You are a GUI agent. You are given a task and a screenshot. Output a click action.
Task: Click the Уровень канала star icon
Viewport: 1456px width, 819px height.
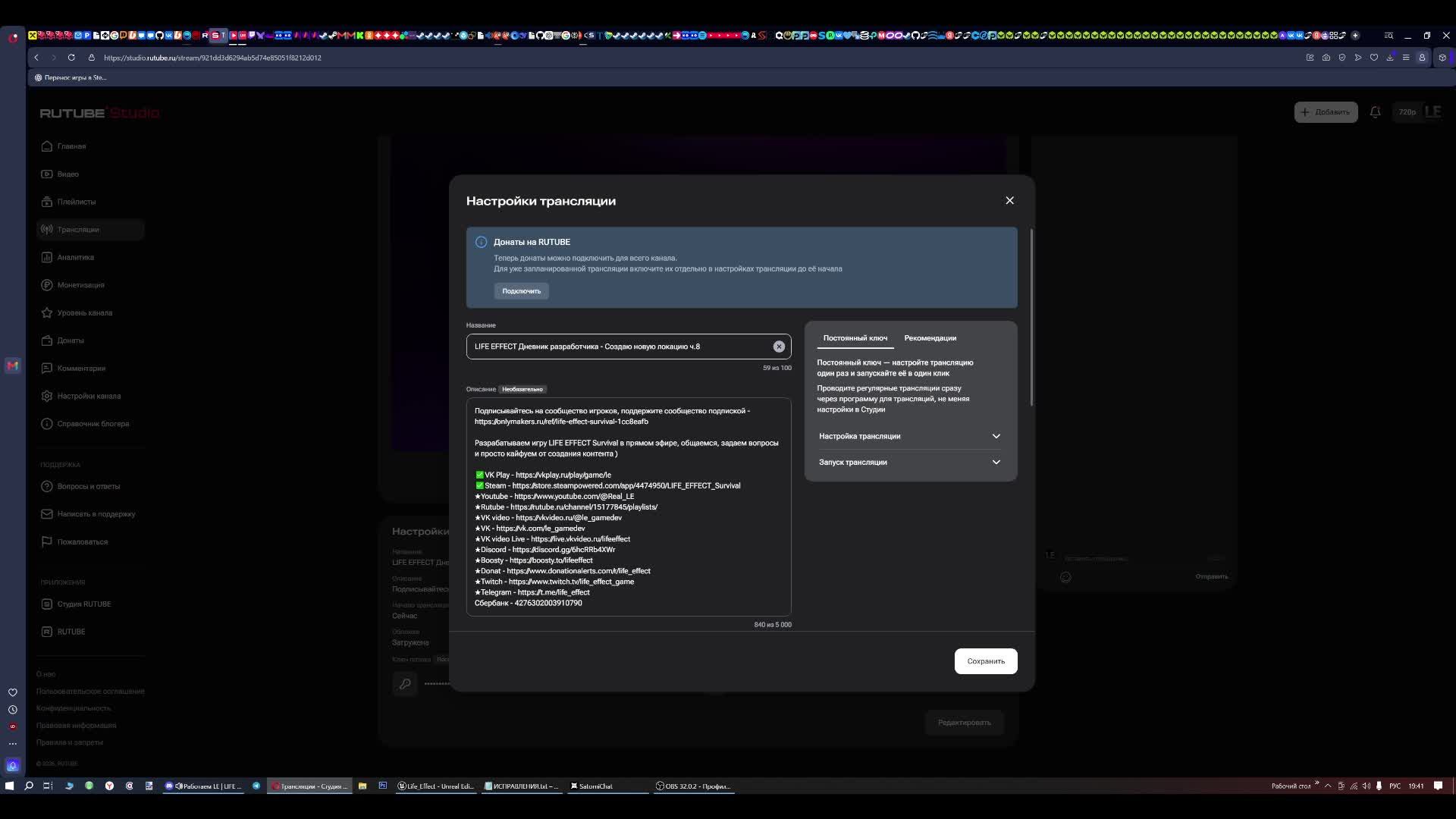pyautogui.click(x=47, y=312)
